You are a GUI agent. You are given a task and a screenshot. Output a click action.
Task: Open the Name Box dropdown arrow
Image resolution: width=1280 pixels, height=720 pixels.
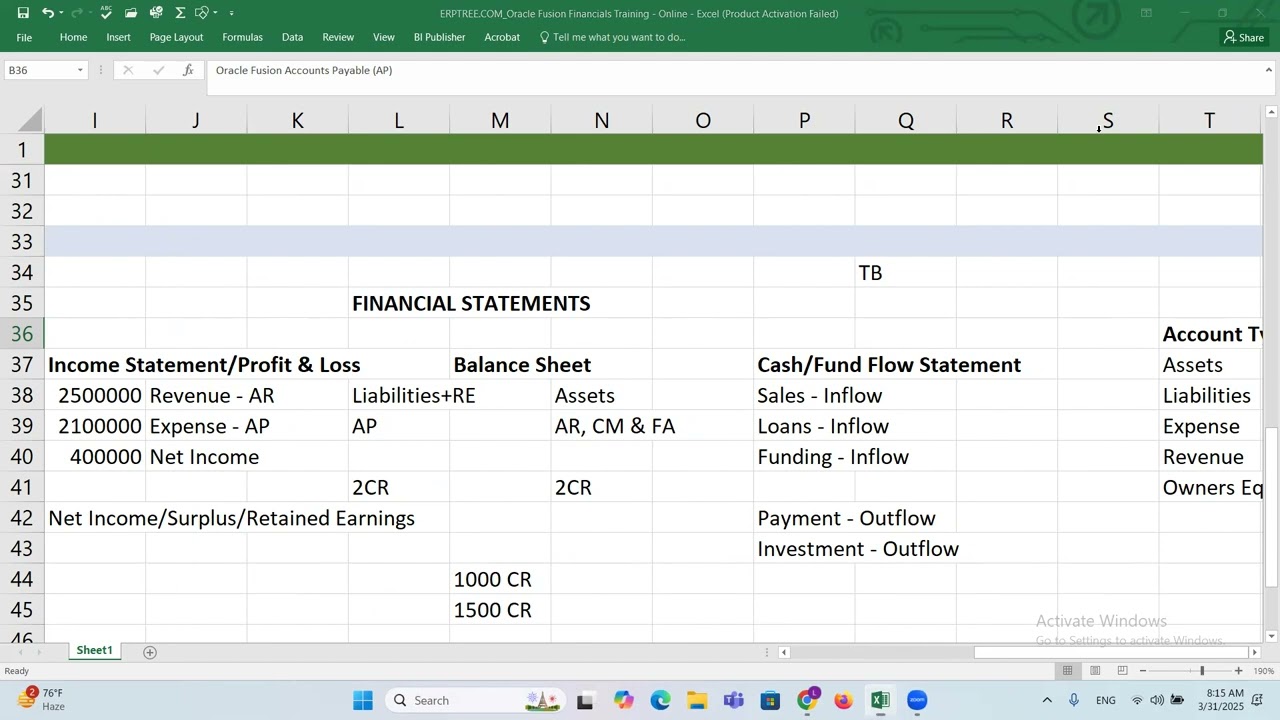pos(80,70)
